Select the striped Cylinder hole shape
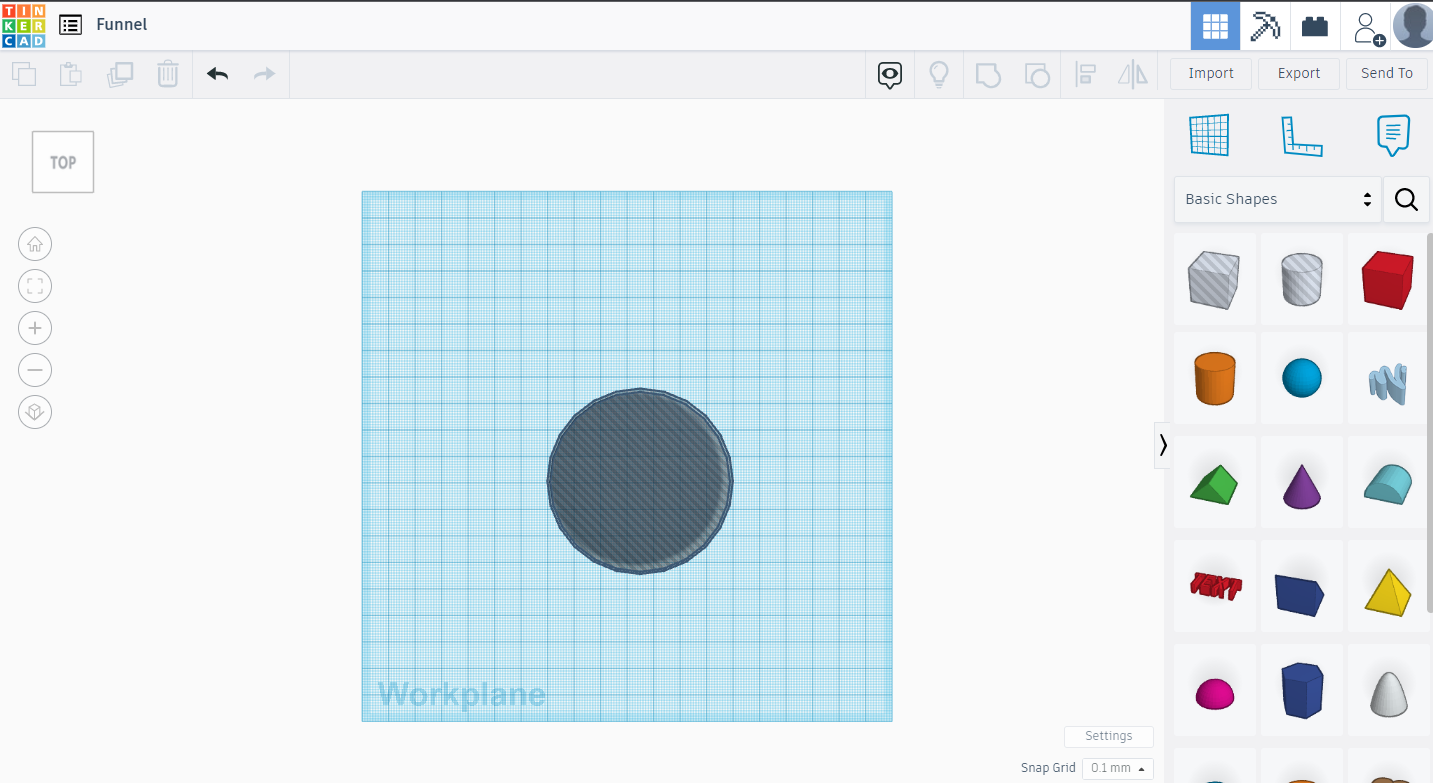This screenshot has width=1433, height=783. pyautogui.click(x=1302, y=279)
